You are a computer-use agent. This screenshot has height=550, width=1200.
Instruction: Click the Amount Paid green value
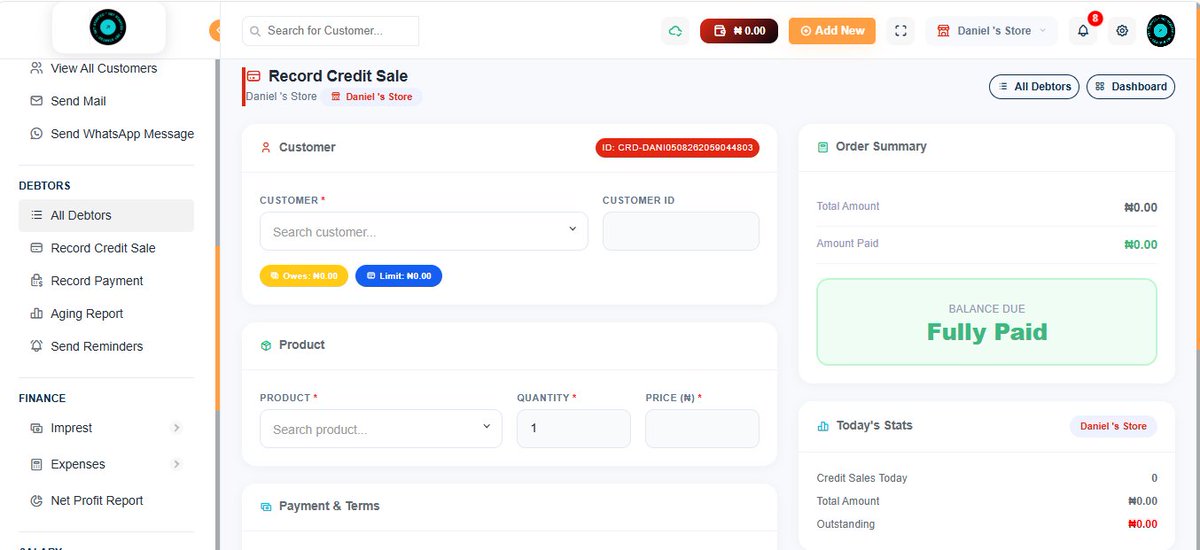pos(1140,245)
